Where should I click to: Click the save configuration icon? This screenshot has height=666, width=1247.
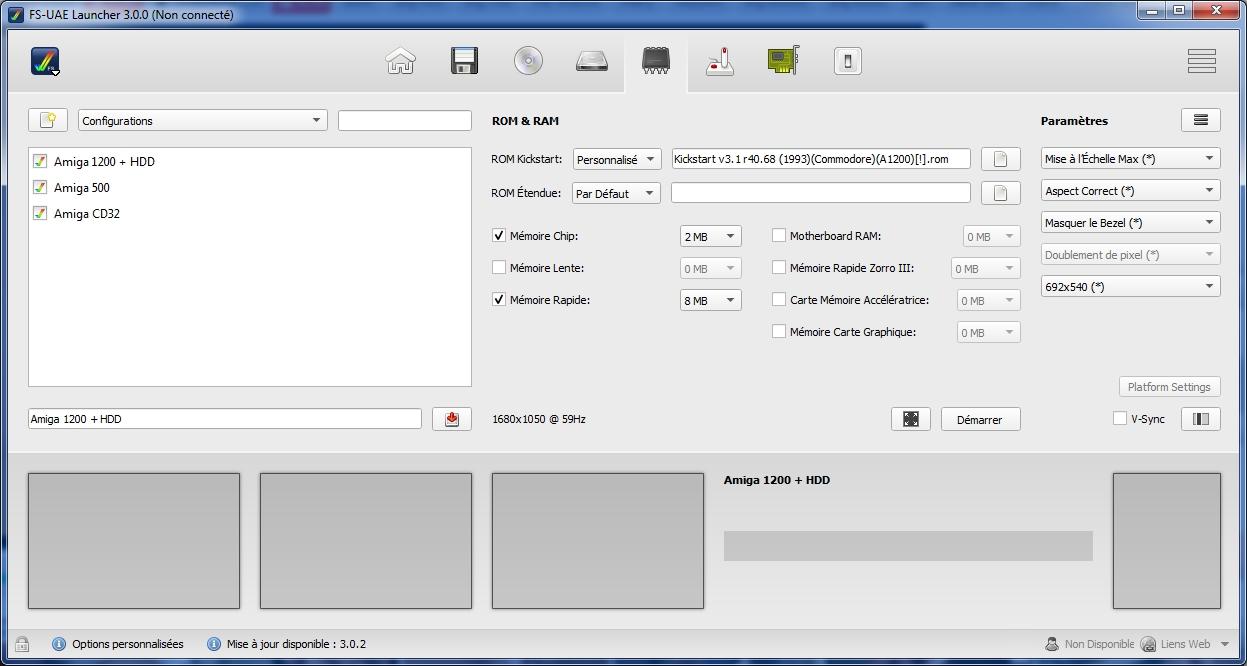tap(451, 419)
